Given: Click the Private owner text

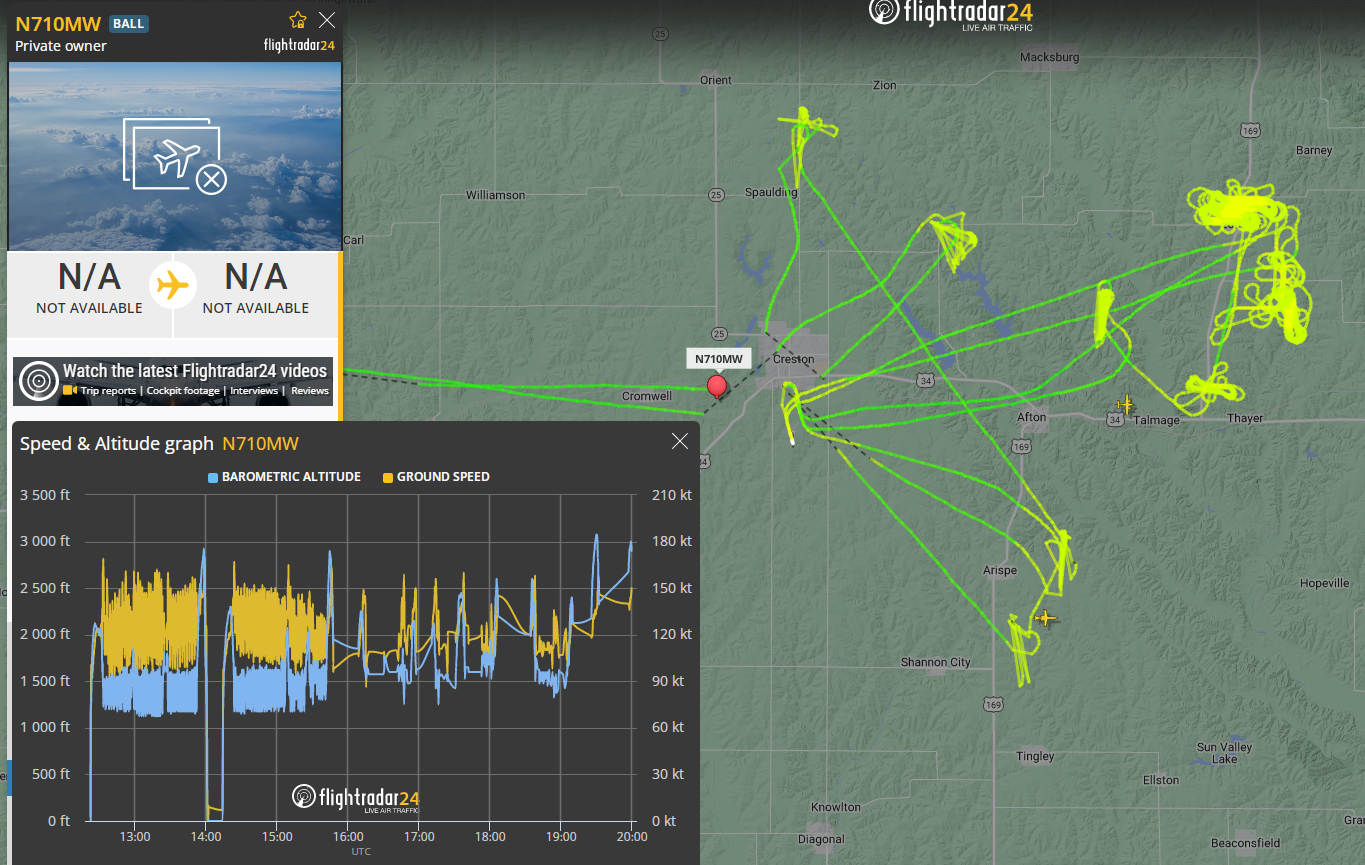Looking at the screenshot, I should pos(61,46).
